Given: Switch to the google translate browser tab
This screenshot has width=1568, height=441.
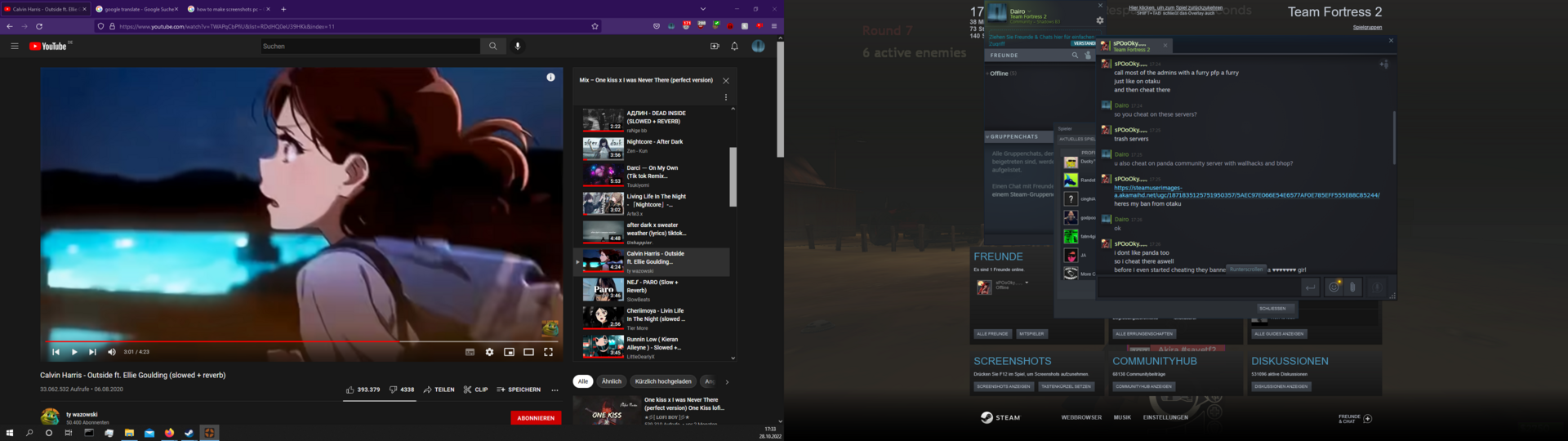Looking at the screenshot, I should 136,9.
